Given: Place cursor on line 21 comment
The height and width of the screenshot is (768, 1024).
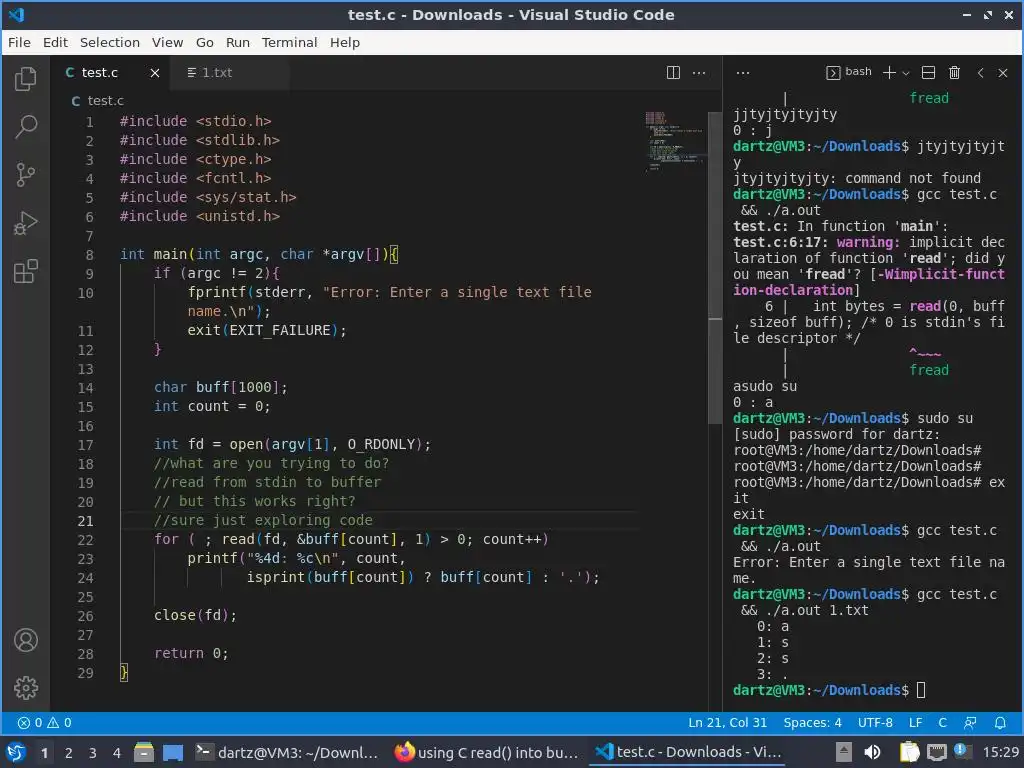Looking at the screenshot, I should click(263, 520).
